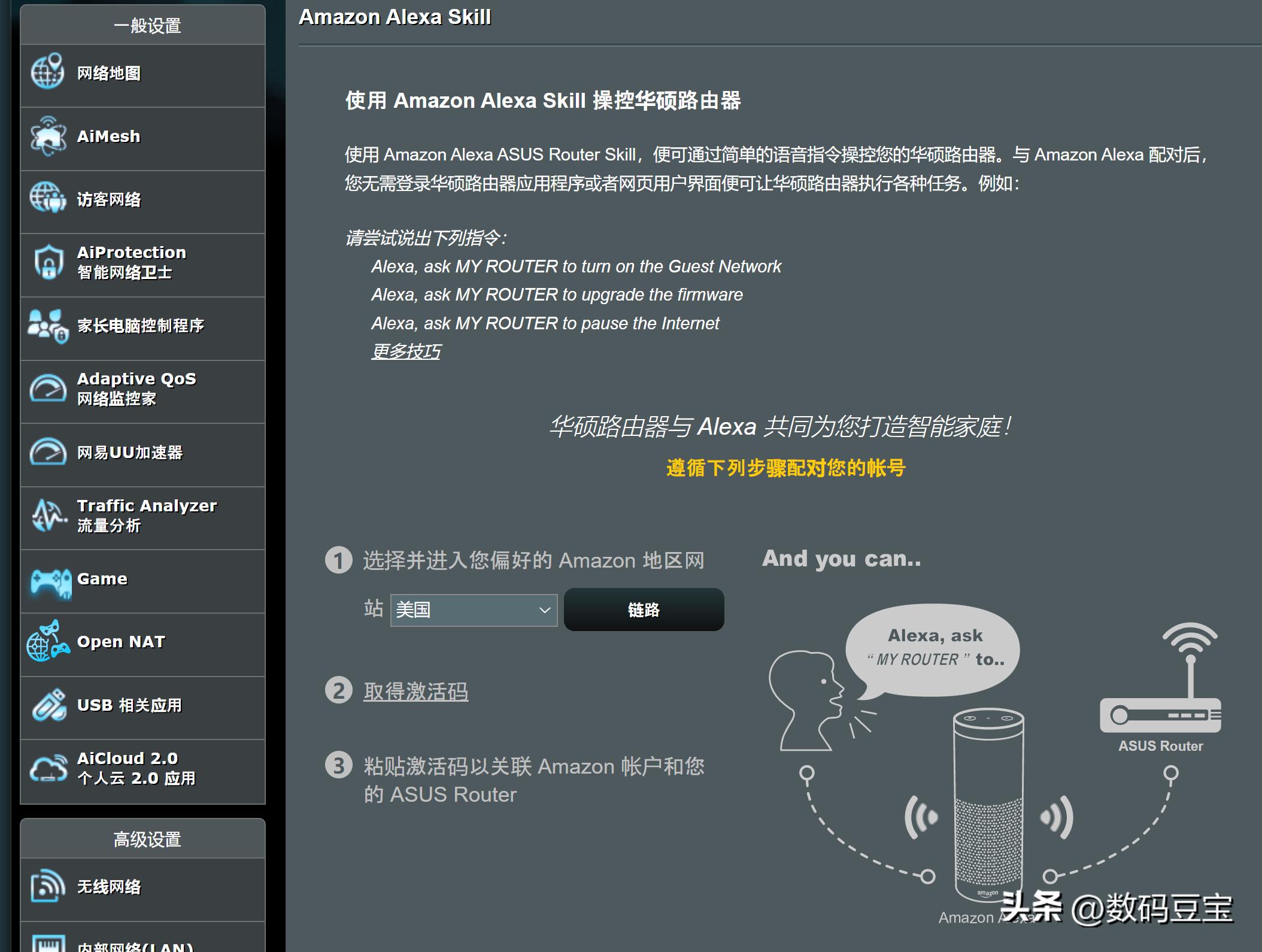
Task: Select the AiMesh sidebar icon
Action: click(x=108, y=136)
